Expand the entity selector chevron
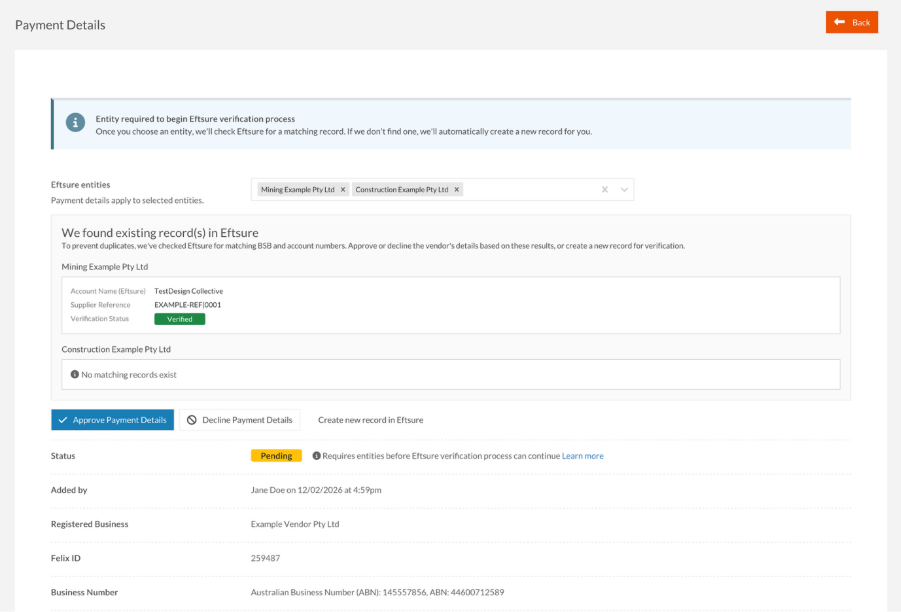 (x=623, y=189)
